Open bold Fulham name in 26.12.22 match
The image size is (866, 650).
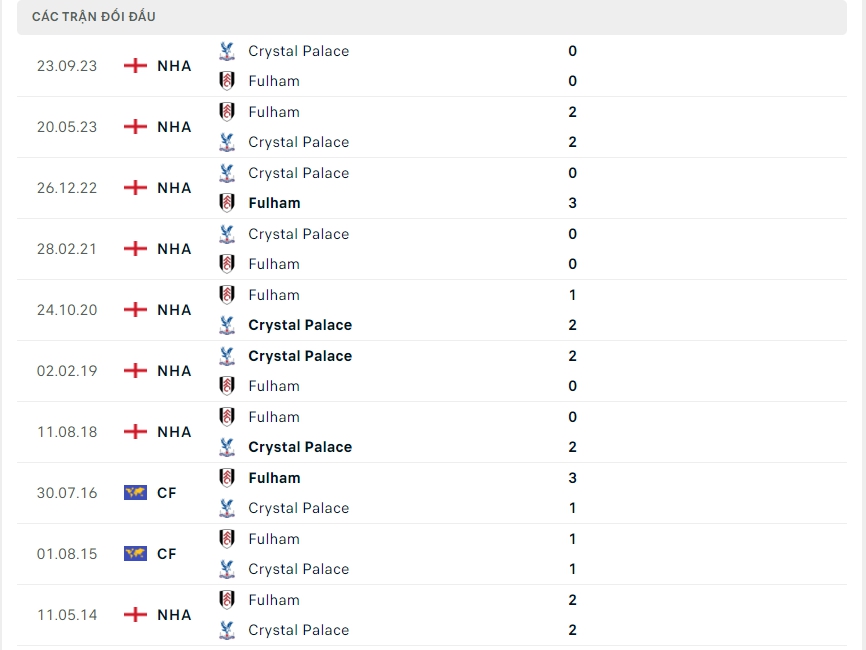pyautogui.click(x=274, y=203)
